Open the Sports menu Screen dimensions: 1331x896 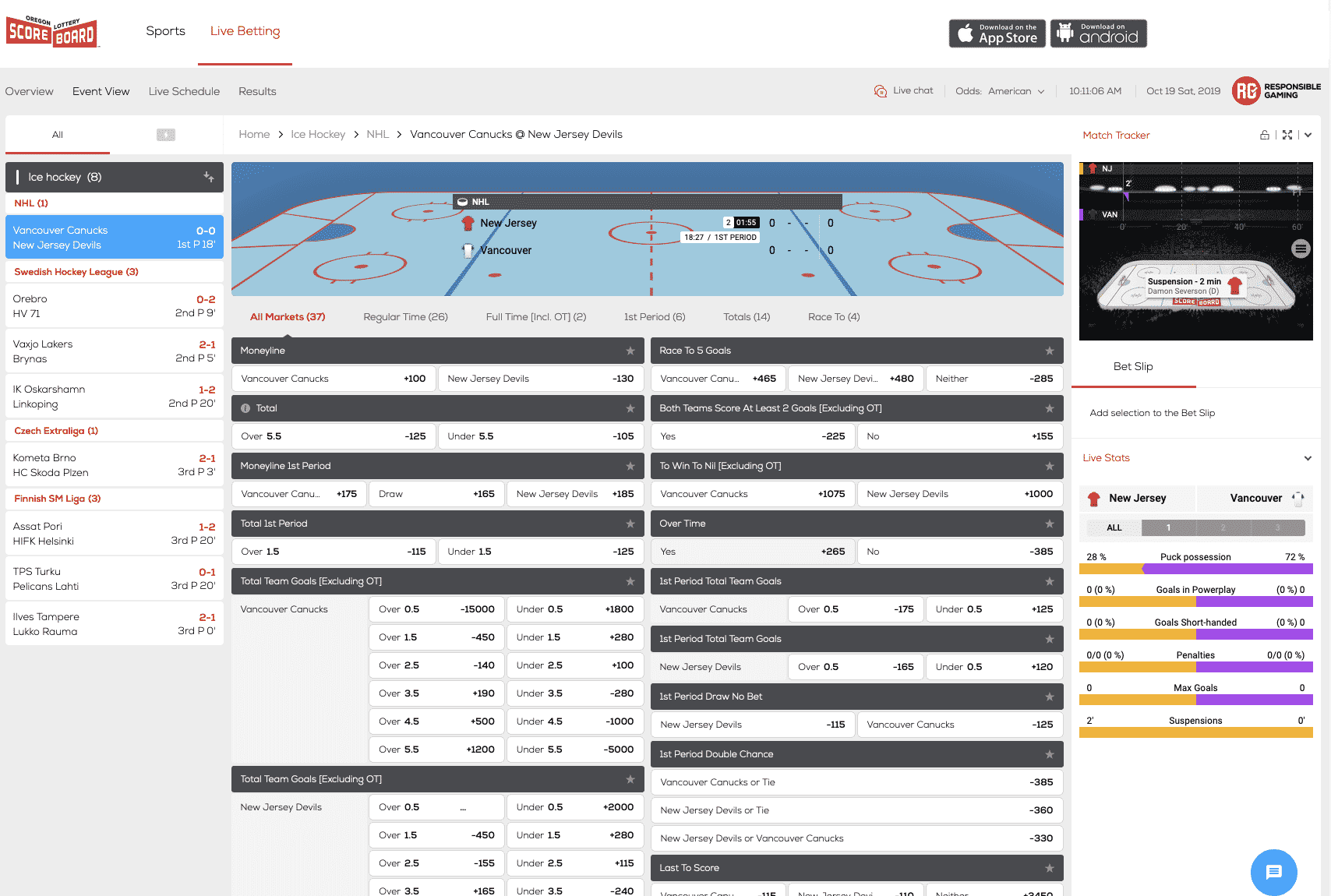tap(165, 31)
